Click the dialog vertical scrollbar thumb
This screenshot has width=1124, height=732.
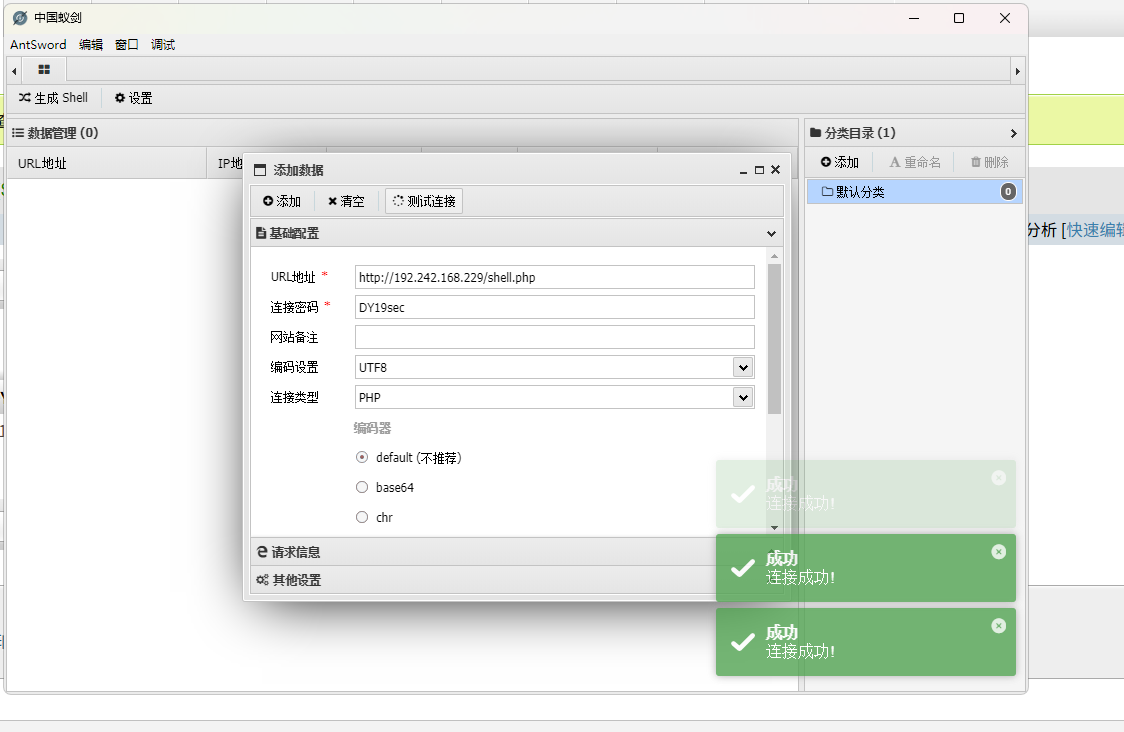[774, 339]
